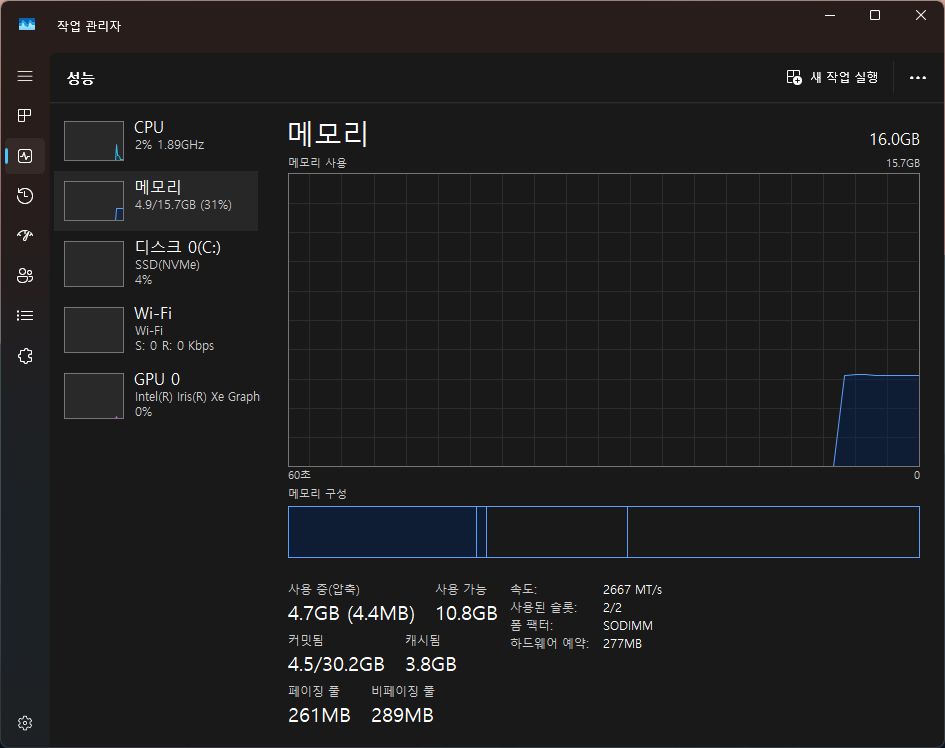Click the 새 작업 실행 button
Image resolution: width=945 pixels, height=748 pixels.
[833, 77]
